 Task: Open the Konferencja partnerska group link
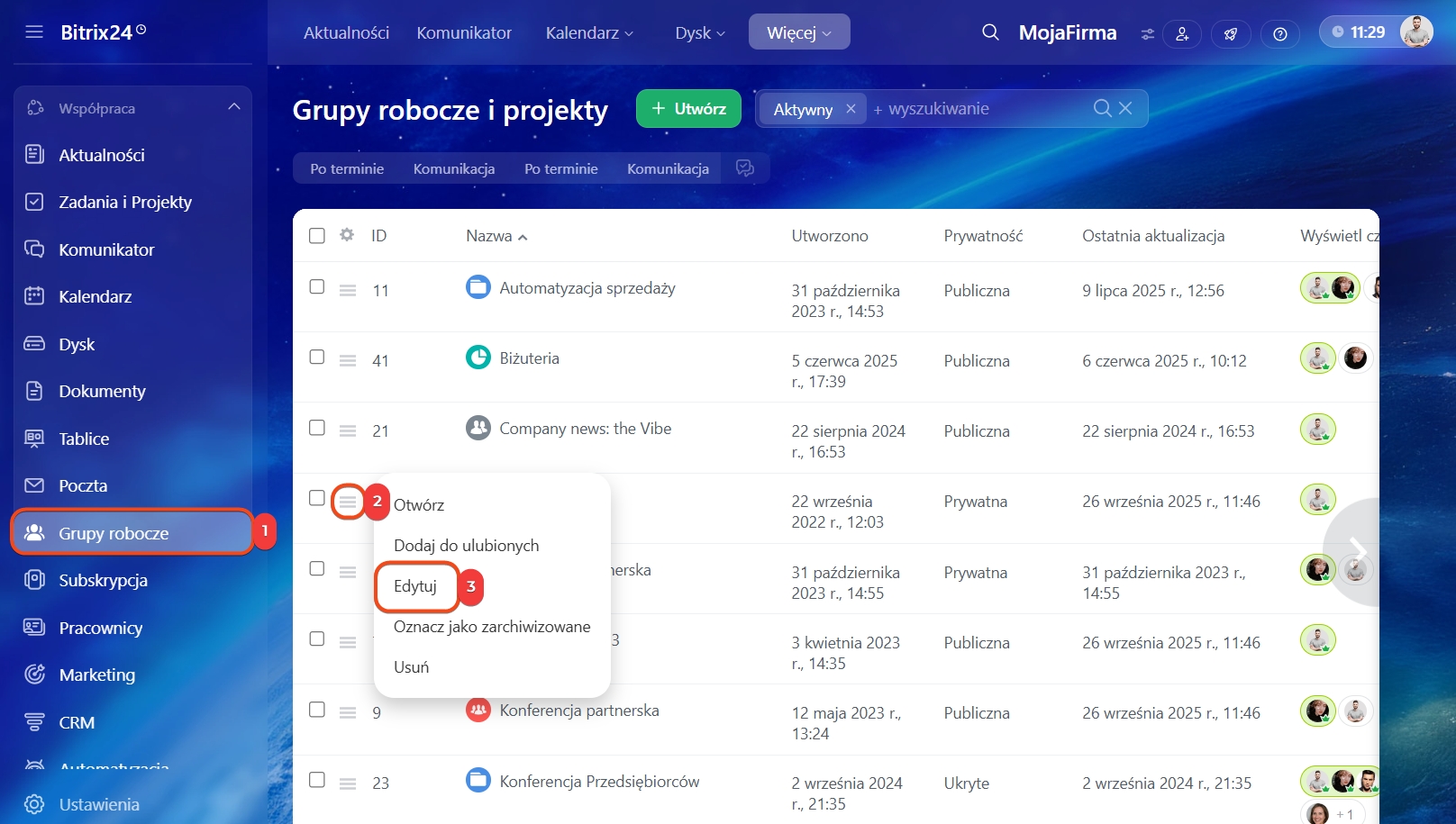pyautogui.click(x=579, y=711)
